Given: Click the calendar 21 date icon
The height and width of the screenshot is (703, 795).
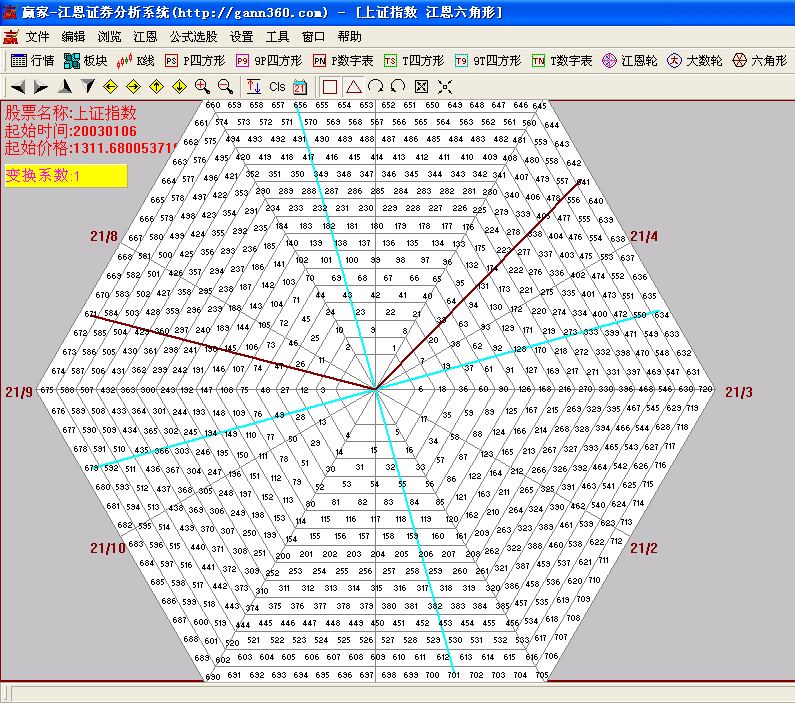Looking at the screenshot, I should tap(299, 87).
